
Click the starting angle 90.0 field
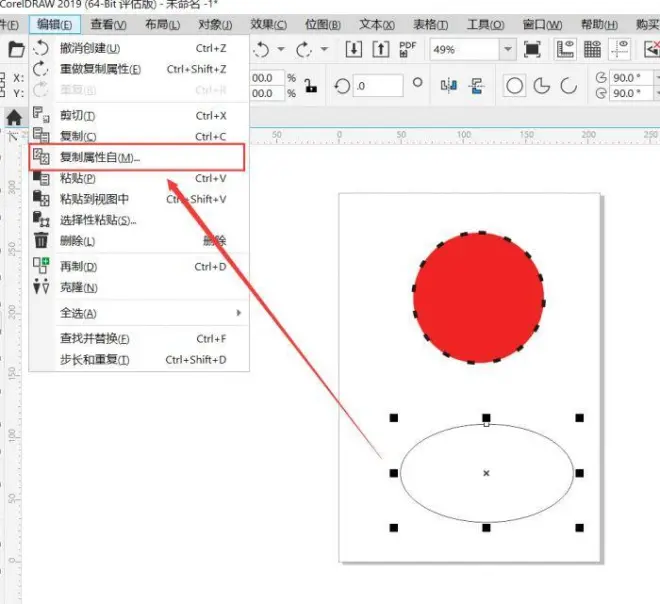pos(631,78)
